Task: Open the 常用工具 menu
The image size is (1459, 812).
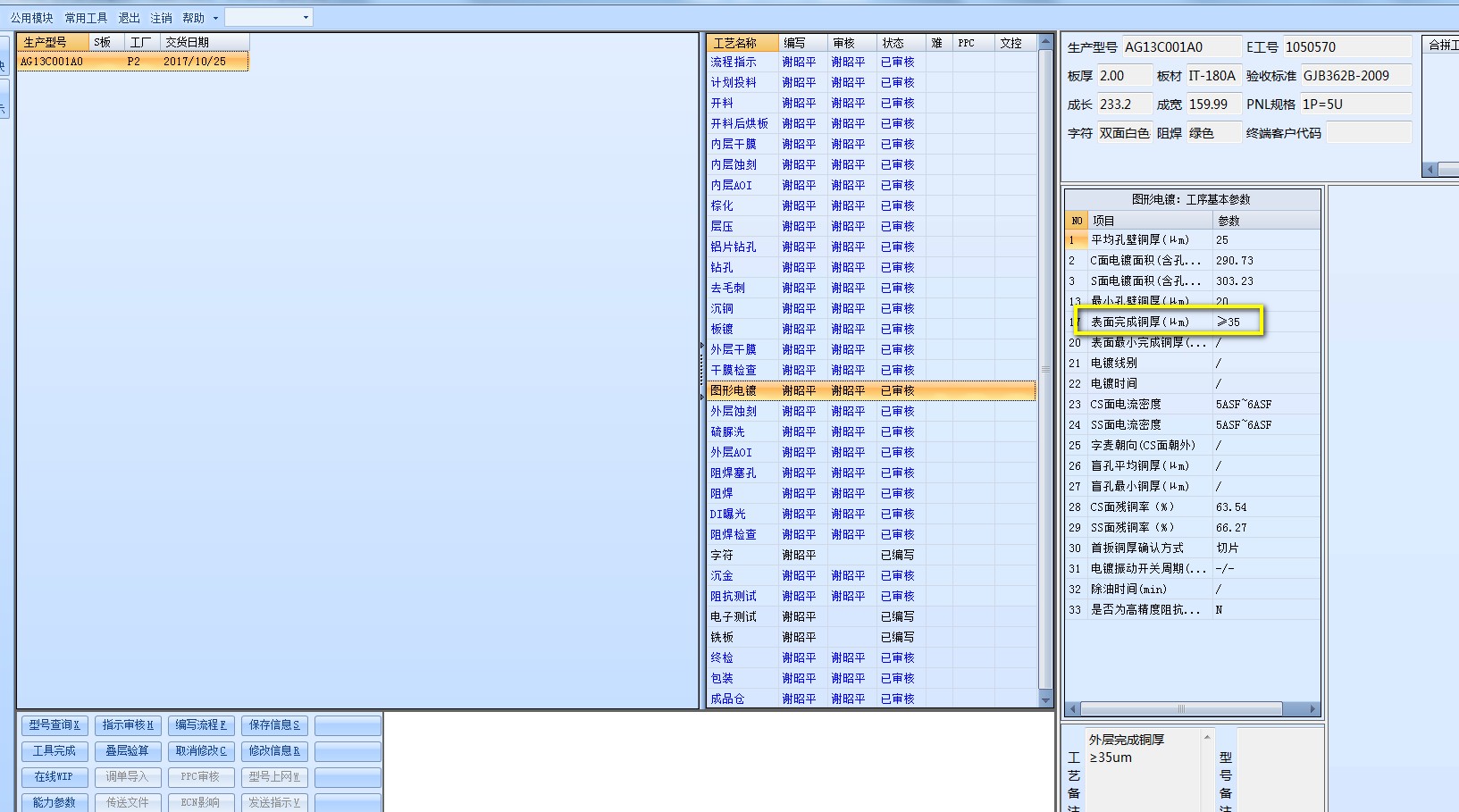Action: click(86, 18)
